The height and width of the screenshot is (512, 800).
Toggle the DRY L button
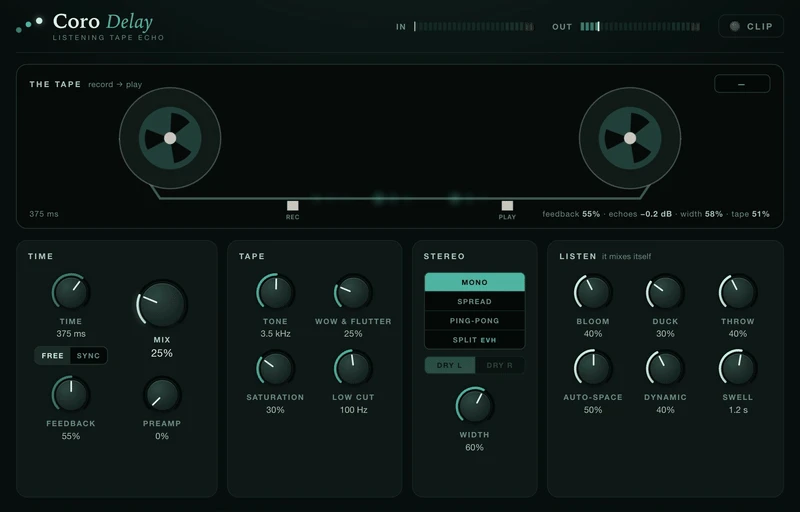[x=449, y=365]
